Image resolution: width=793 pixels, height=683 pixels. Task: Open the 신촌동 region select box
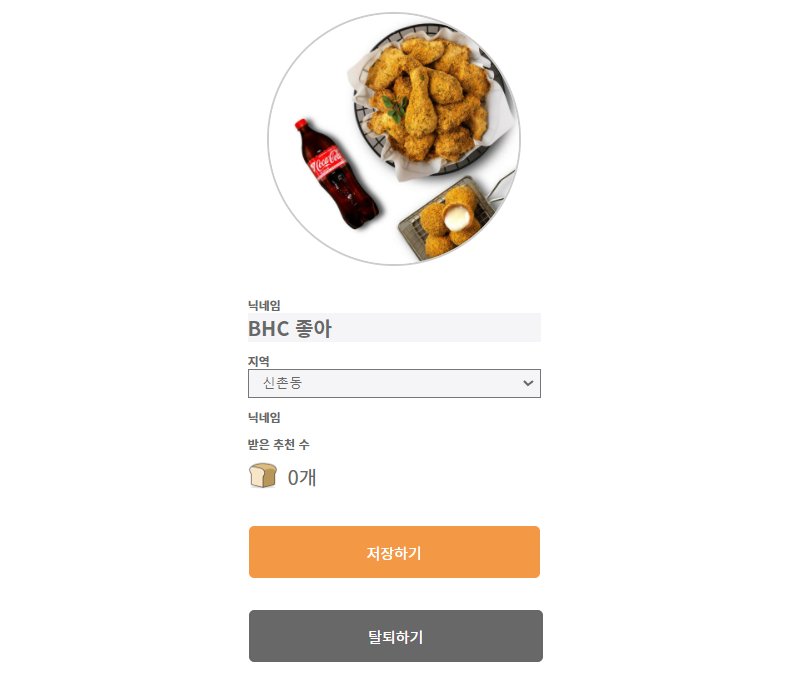coord(394,383)
